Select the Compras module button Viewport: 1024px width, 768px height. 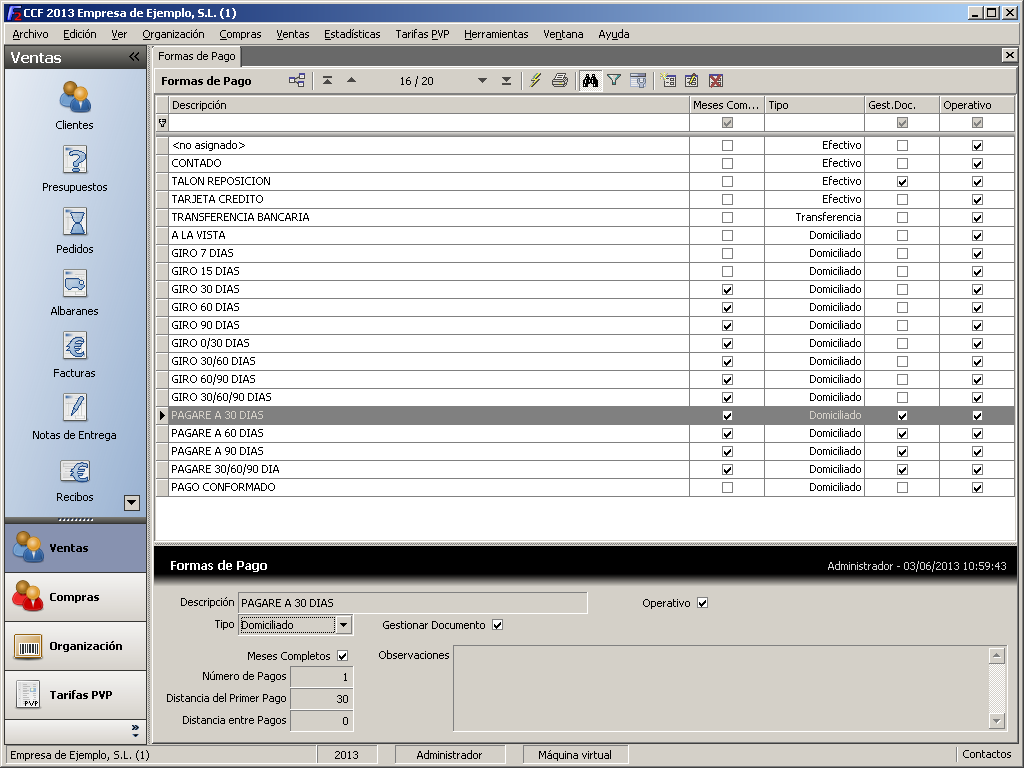point(76,597)
